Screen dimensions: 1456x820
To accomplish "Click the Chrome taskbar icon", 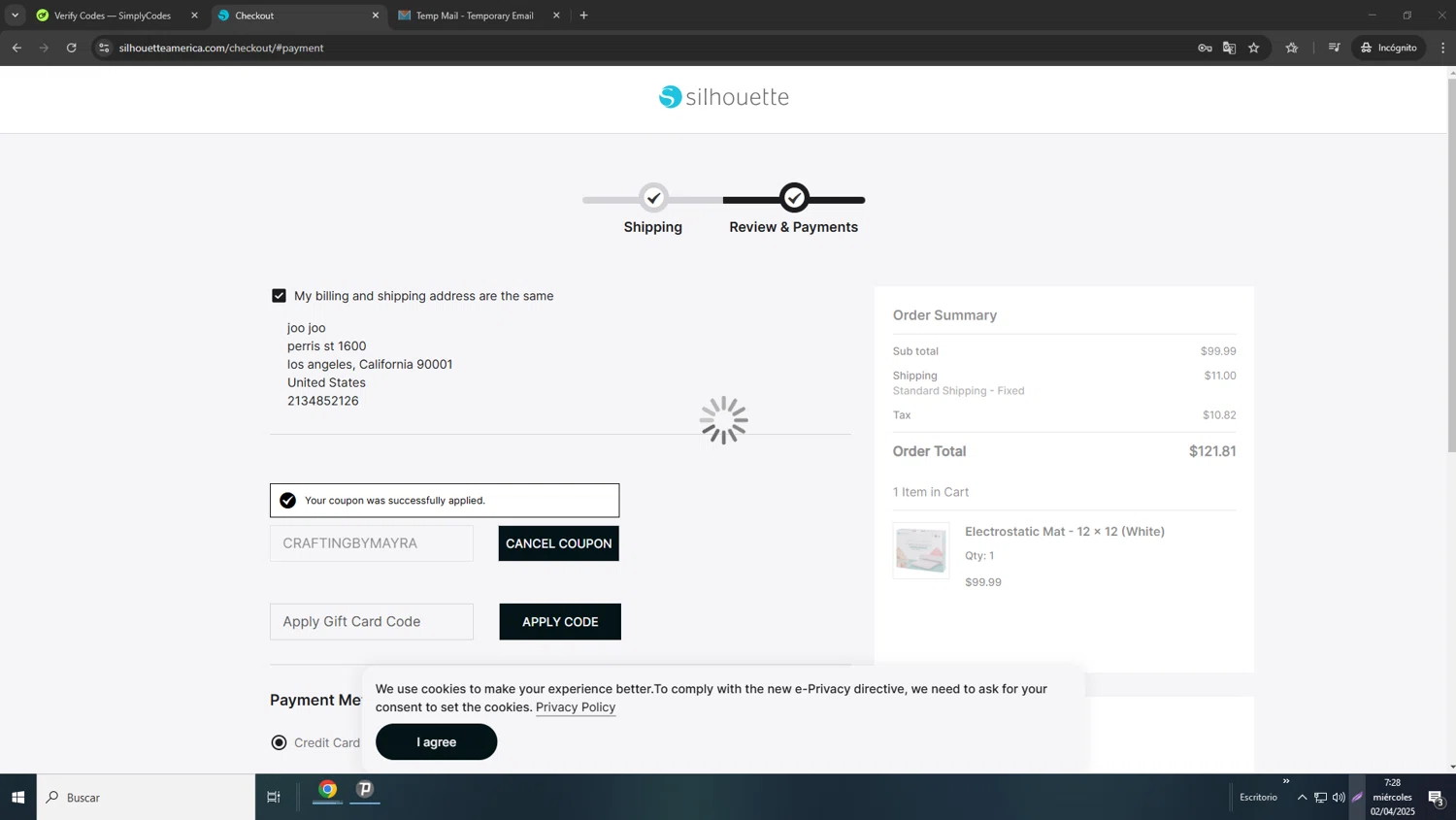I will click(x=328, y=789).
